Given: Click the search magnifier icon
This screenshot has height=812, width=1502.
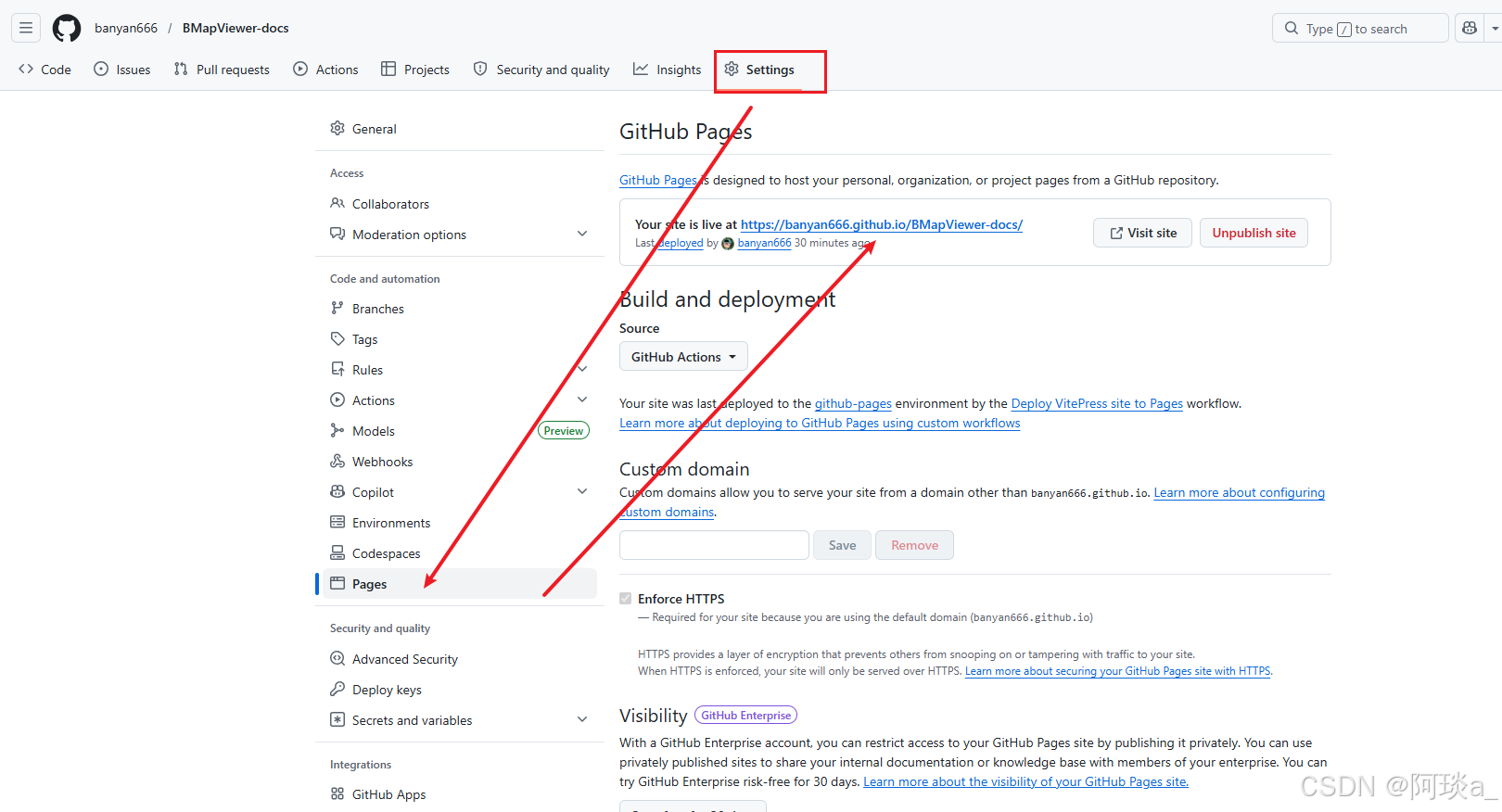Looking at the screenshot, I should coord(1292,29).
